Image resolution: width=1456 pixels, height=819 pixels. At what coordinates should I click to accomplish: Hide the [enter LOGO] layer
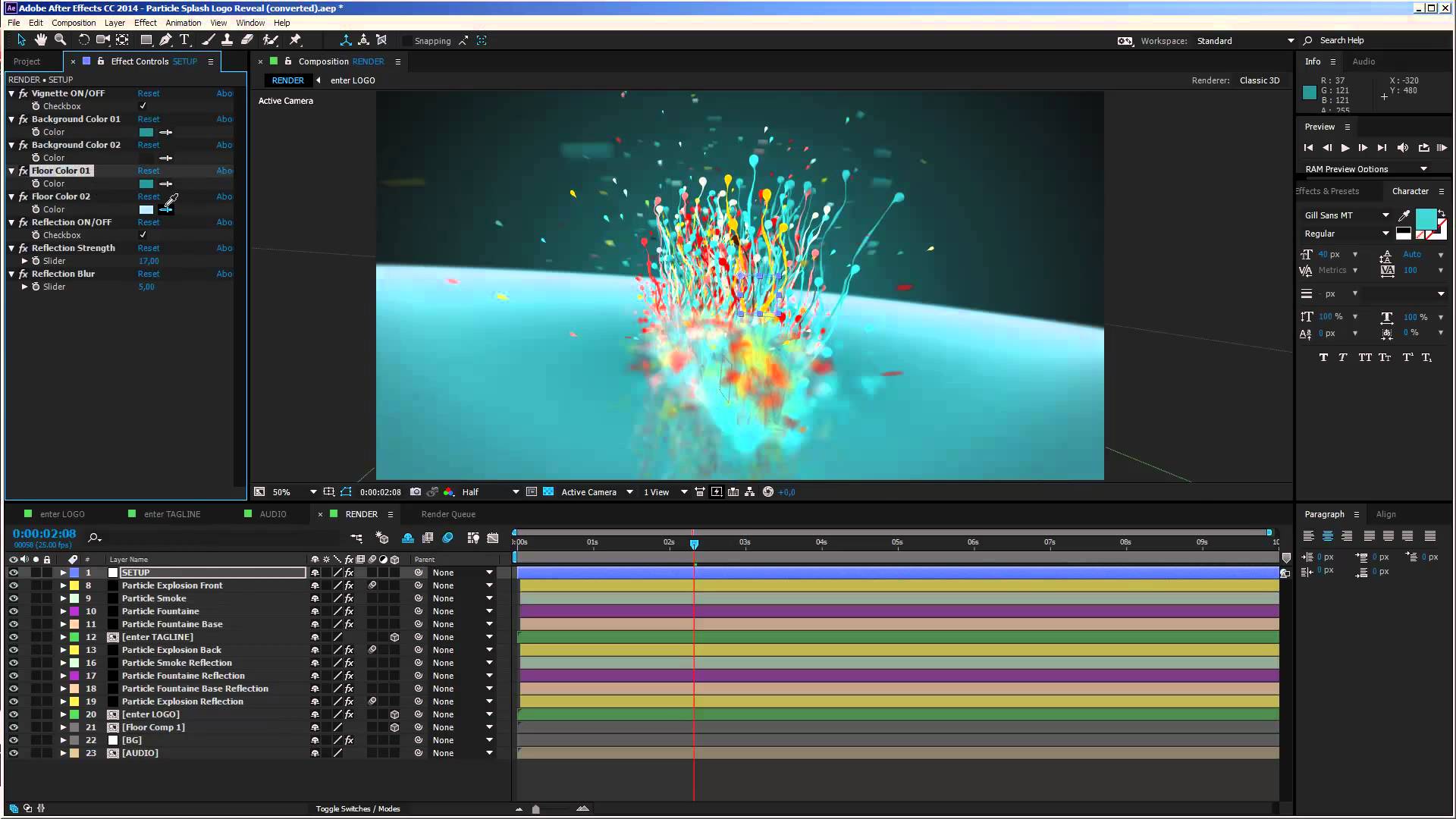point(14,714)
